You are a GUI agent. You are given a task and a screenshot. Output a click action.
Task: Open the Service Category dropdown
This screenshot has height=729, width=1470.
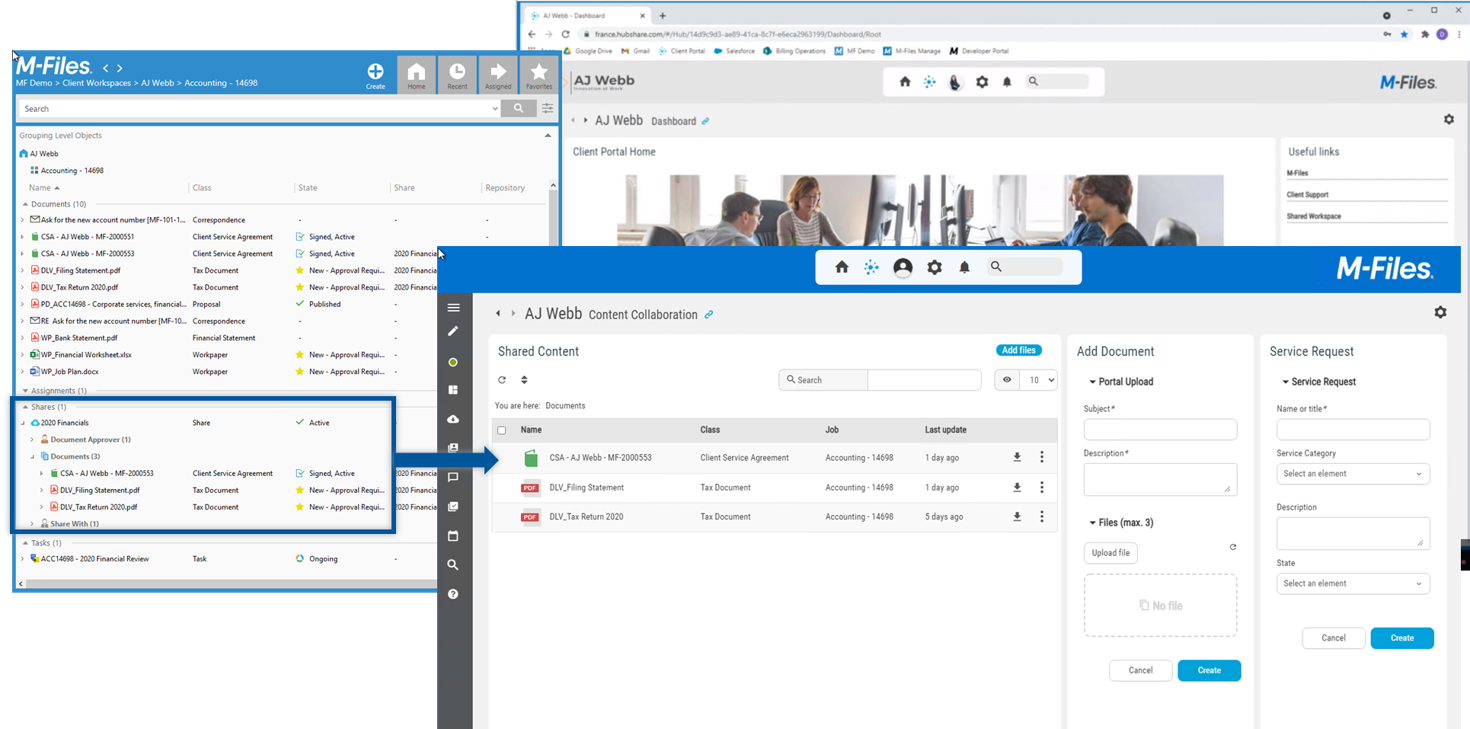click(1353, 474)
